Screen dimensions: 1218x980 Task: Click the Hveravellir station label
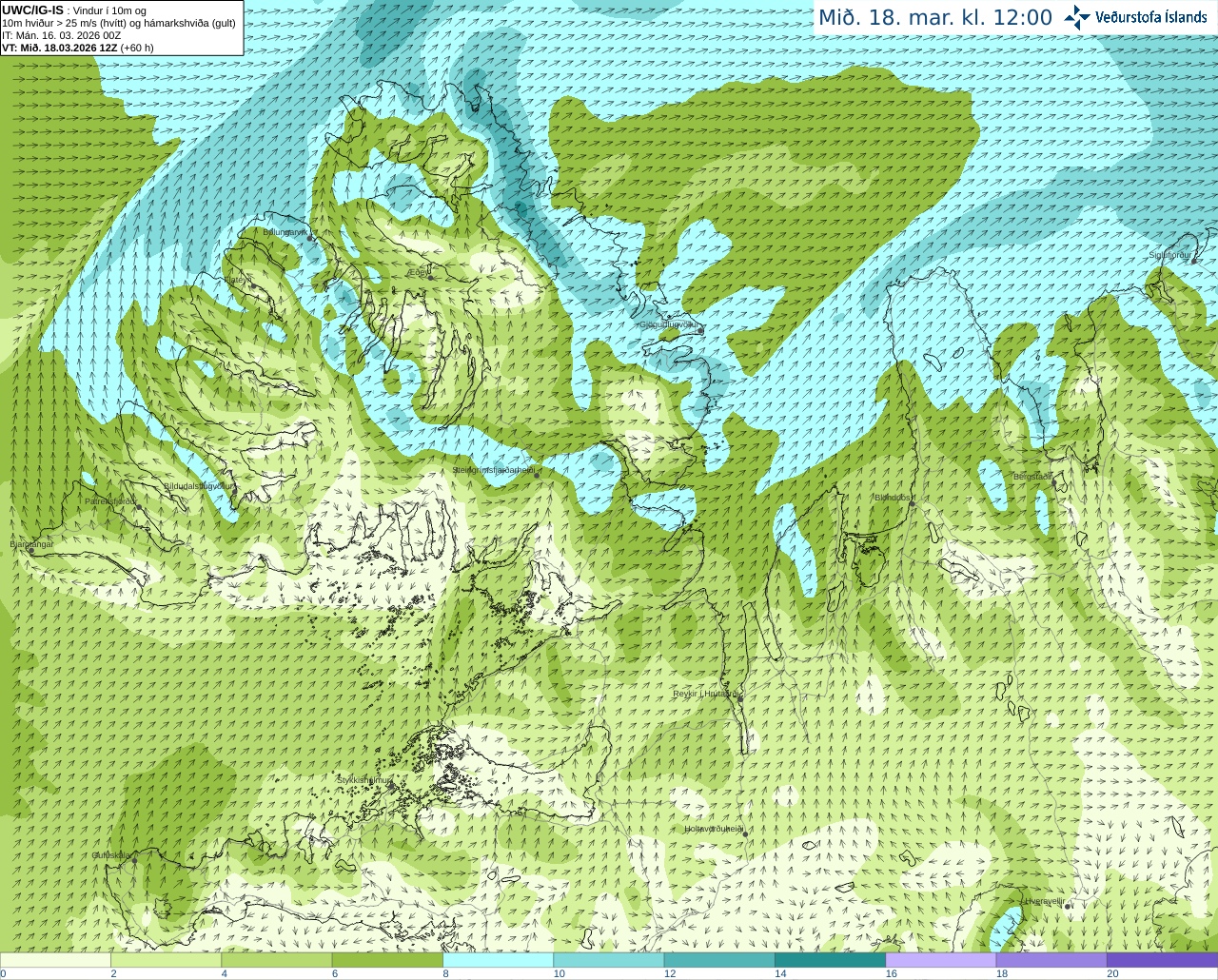[x=1044, y=900]
